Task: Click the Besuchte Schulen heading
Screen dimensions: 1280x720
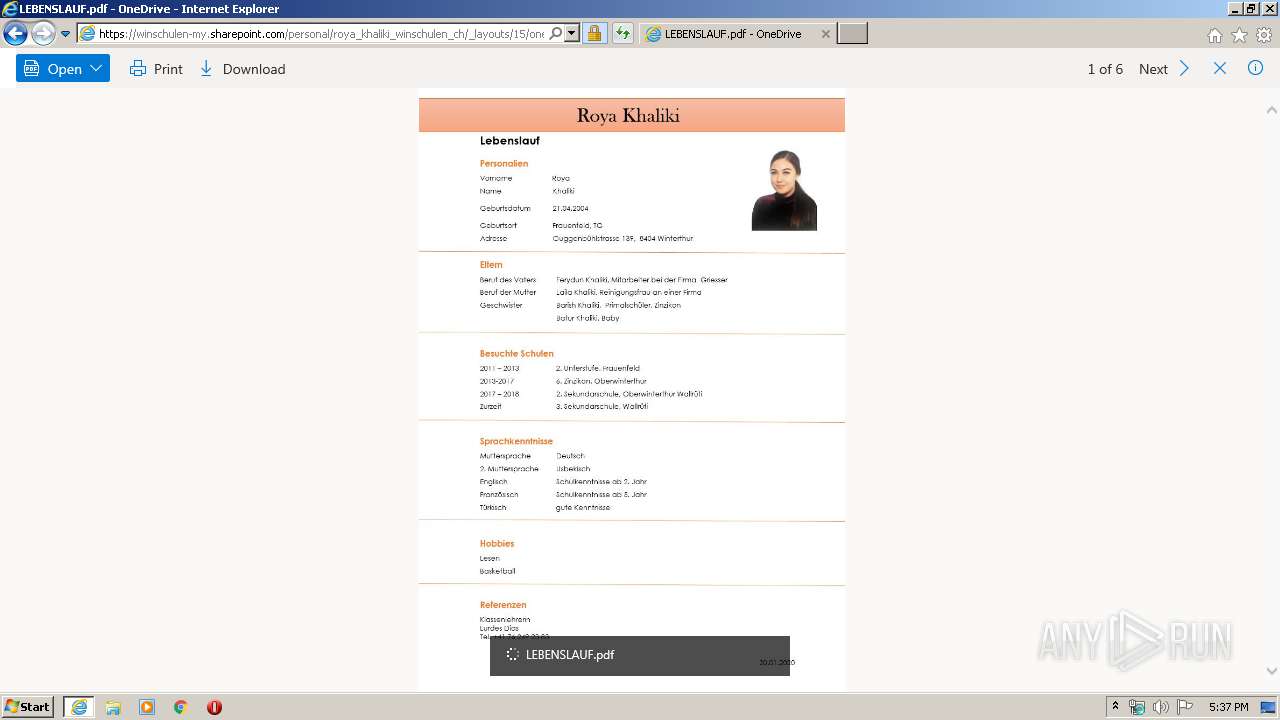Action: [x=516, y=354]
